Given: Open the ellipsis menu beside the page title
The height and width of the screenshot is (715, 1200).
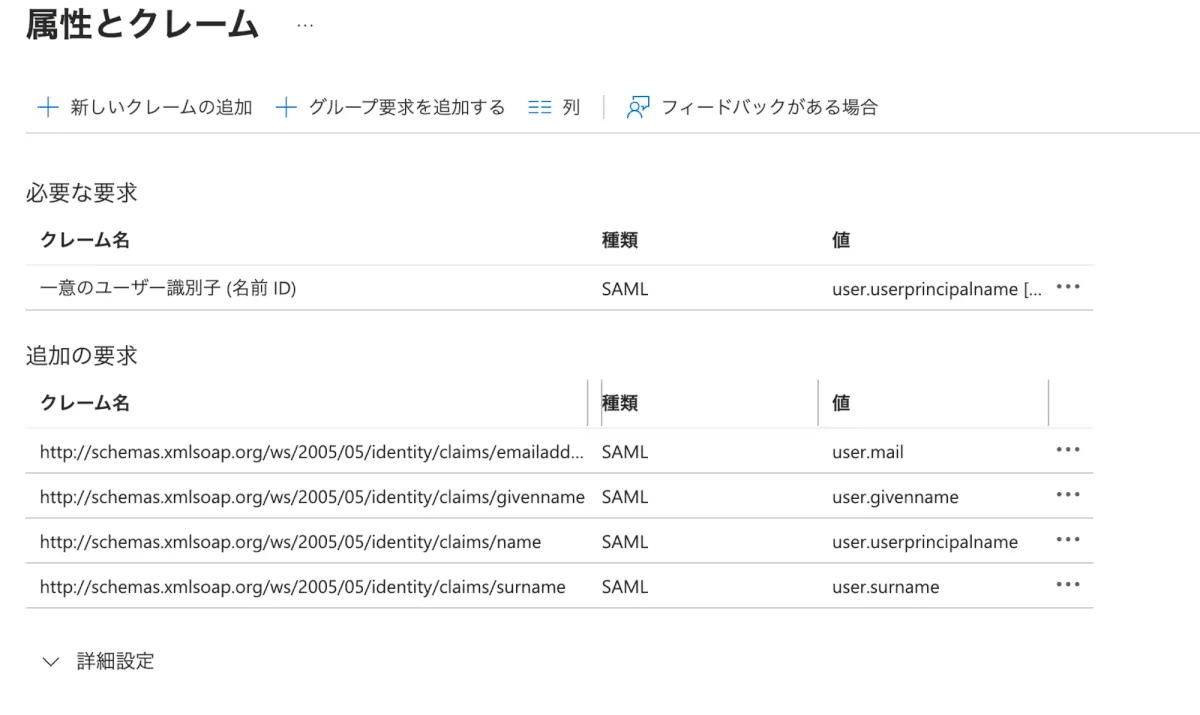Looking at the screenshot, I should tap(305, 26).
